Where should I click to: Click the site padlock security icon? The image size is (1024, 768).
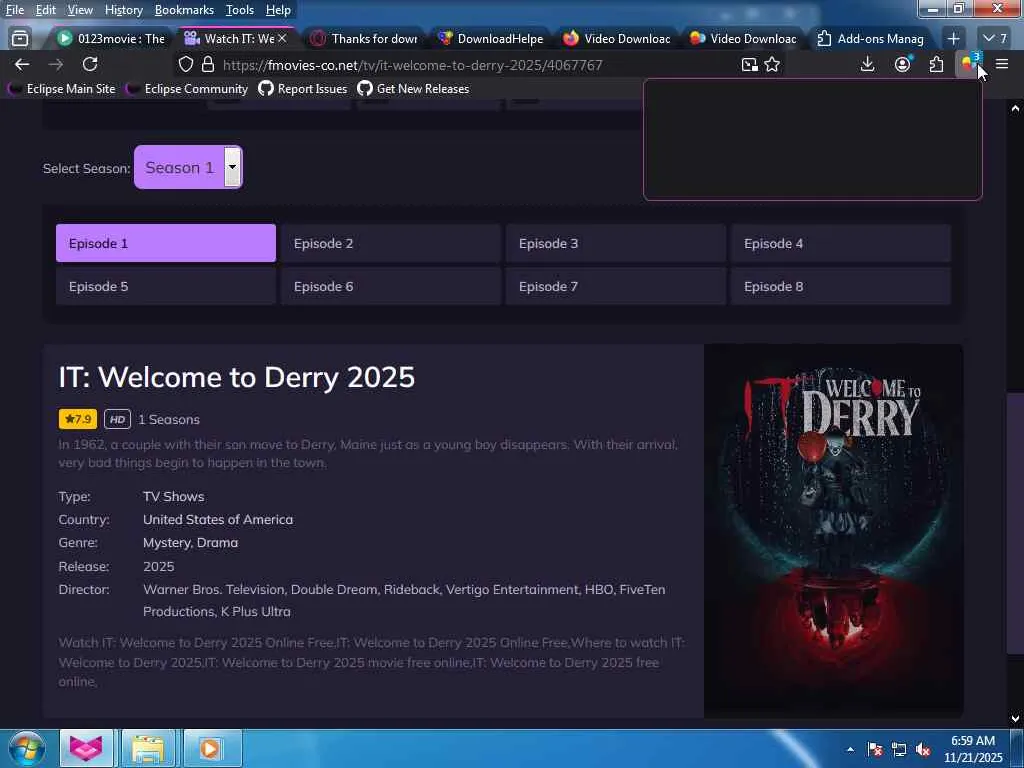tap(208, 65)
